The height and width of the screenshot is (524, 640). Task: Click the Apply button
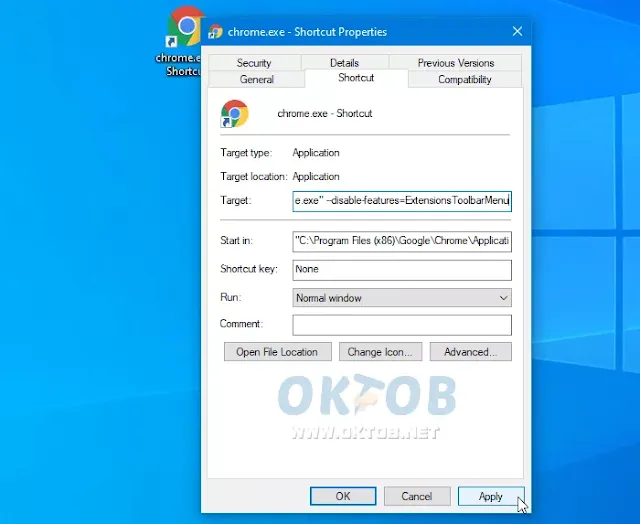pyautogui.click(x=491, y=496)
